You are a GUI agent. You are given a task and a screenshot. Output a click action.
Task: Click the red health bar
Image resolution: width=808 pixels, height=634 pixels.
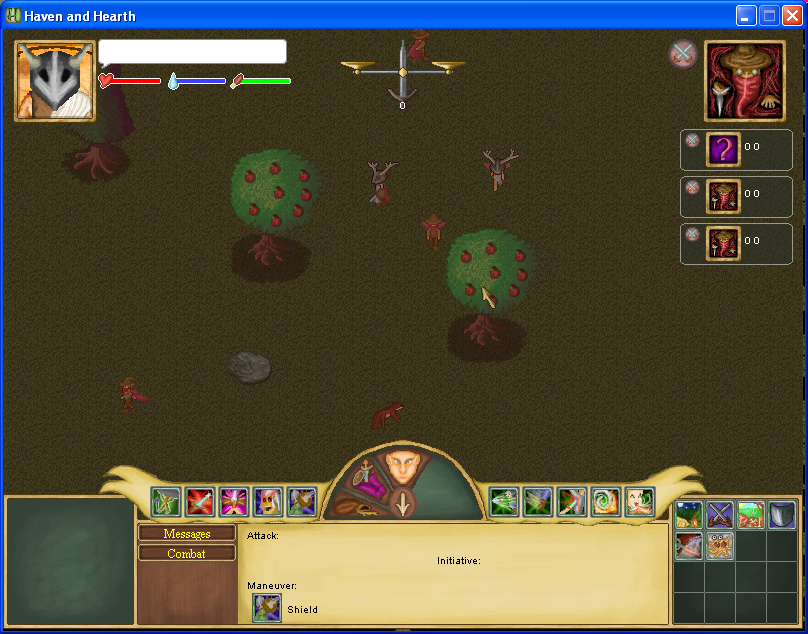click(x=130, y=80)
